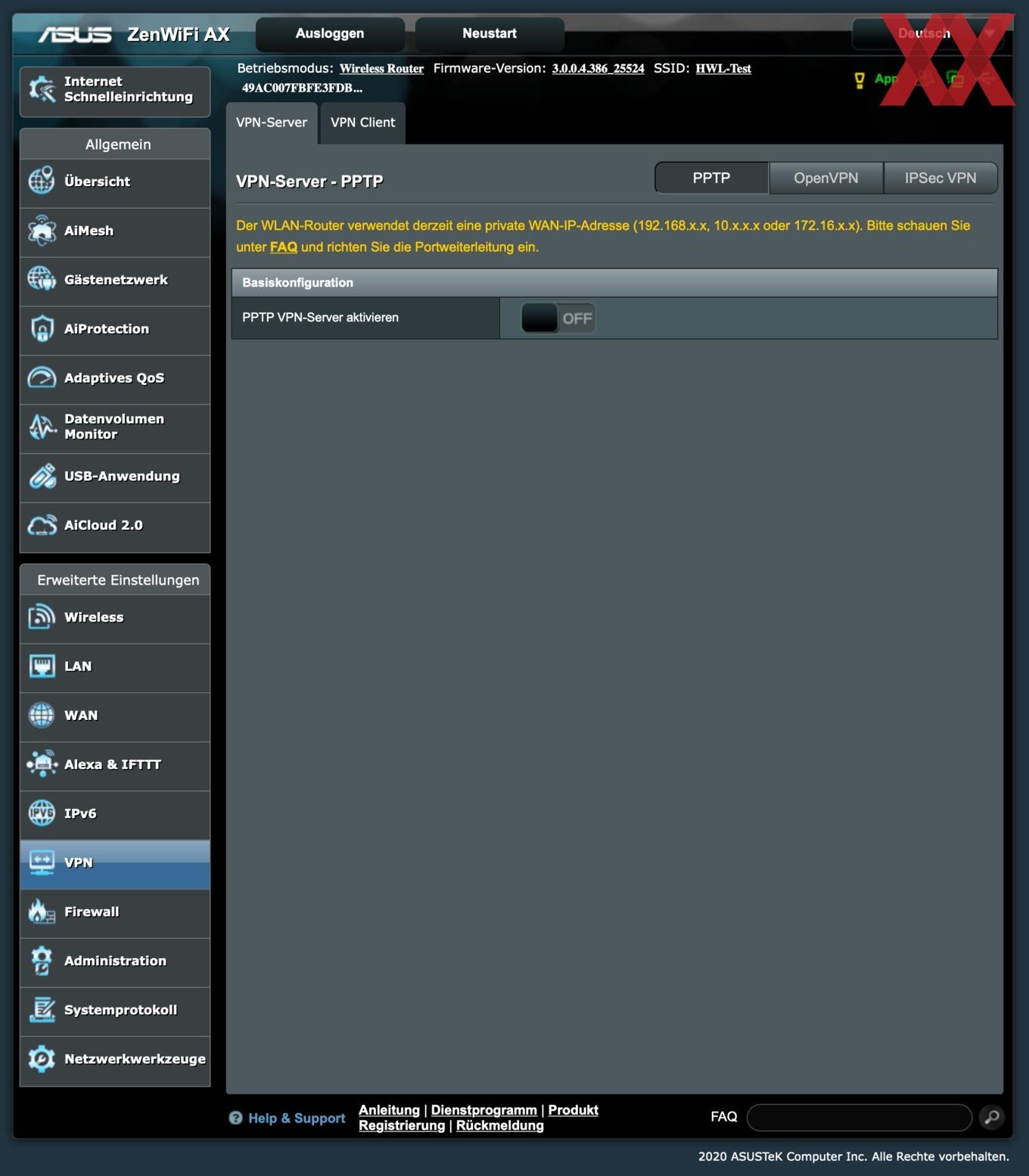Click the WAN globe icon
This screenshot has width=1029, height=1176.
pos(42,715)
